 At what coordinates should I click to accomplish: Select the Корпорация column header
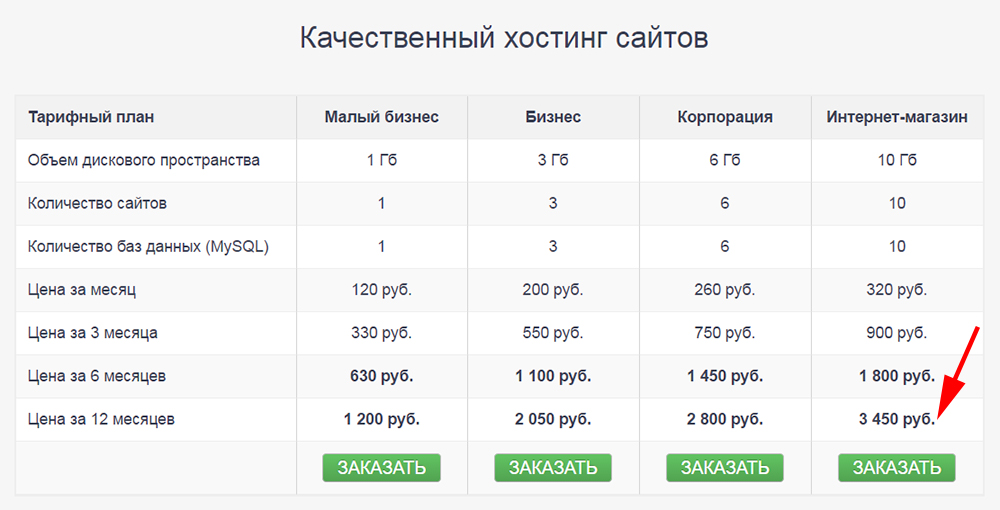[725, 117]
